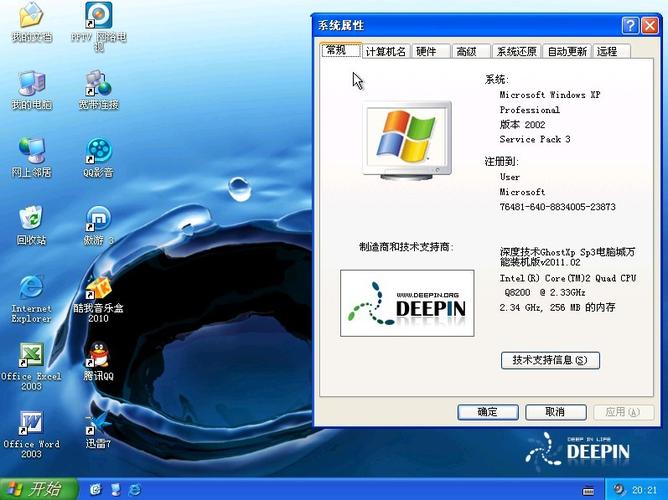Open the 高级 tab
The image size is (668, 500).
(470, 52)
